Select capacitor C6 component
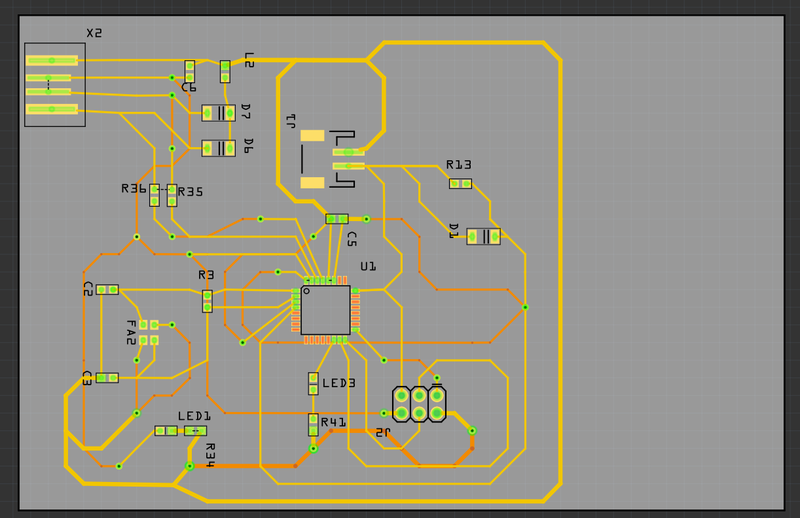Image resolution: width=800 pixels, height=518 pixels. [189, 71]
